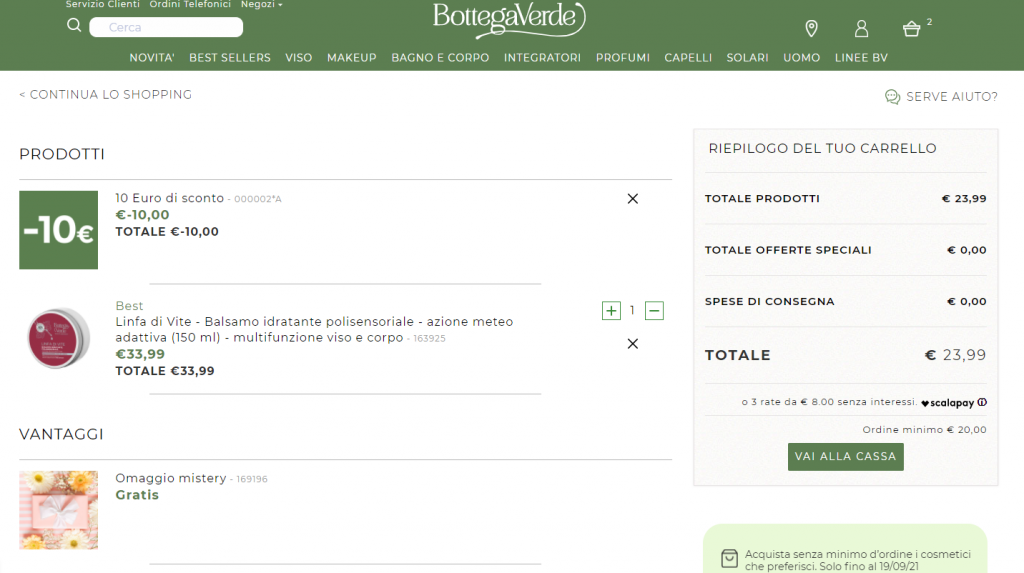This screenshot has height=573, width=1024.
Task: Open the Servizio Clienti link
Action: tap(102, 5)
